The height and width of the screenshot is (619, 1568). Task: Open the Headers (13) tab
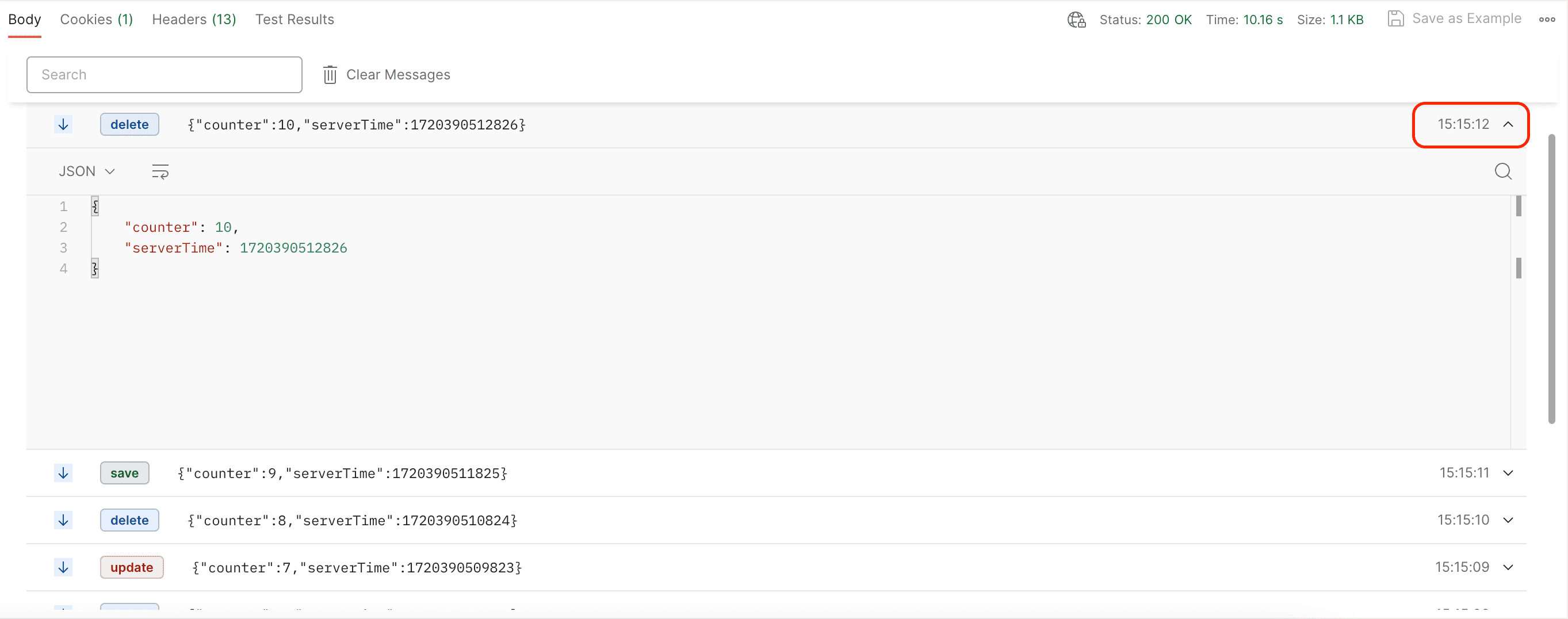pos(194,20)
